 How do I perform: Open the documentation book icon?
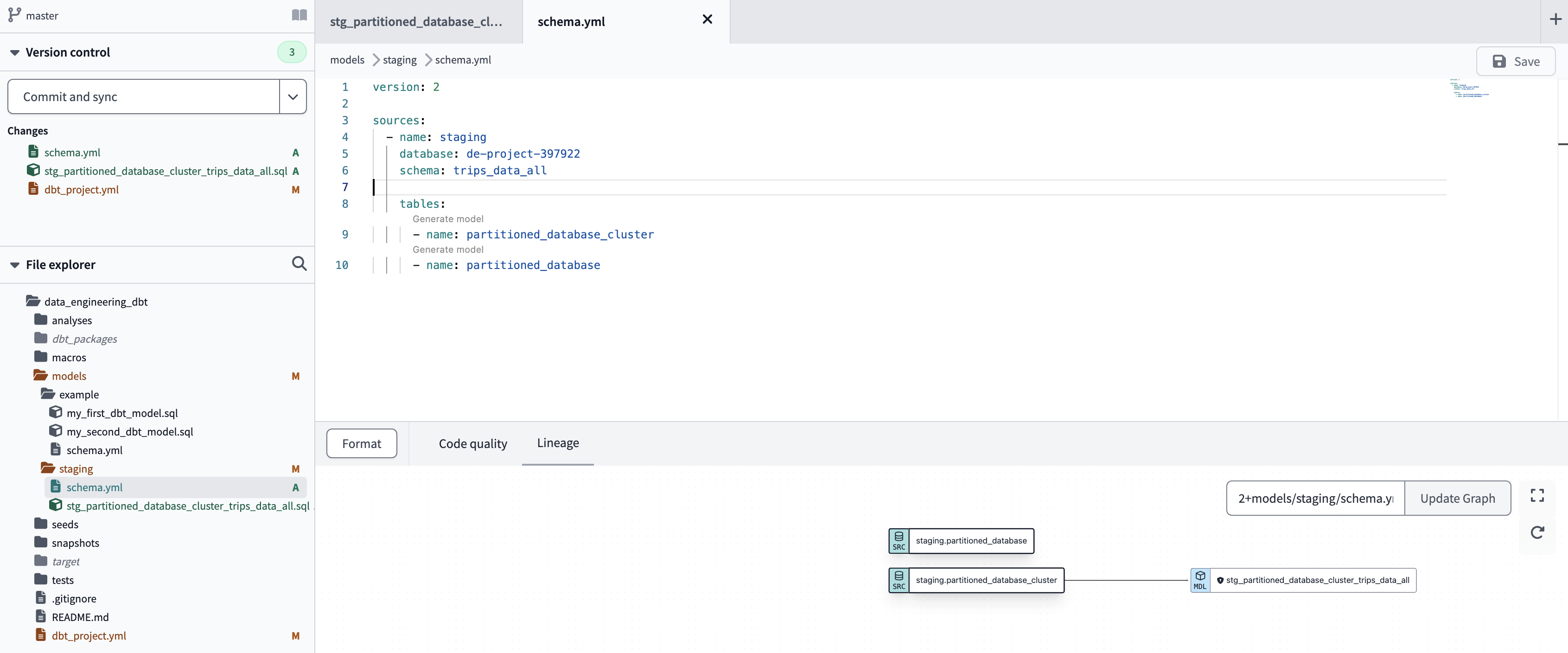pyautogui.click(x=299, y=15)
